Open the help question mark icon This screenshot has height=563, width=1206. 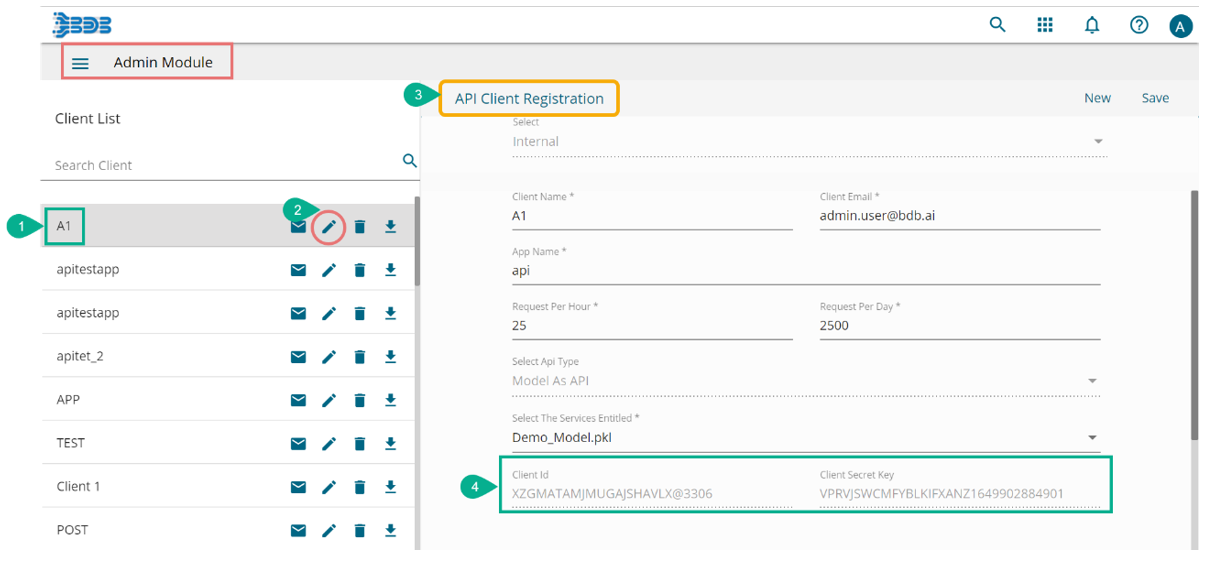[x=1139, y=25]
